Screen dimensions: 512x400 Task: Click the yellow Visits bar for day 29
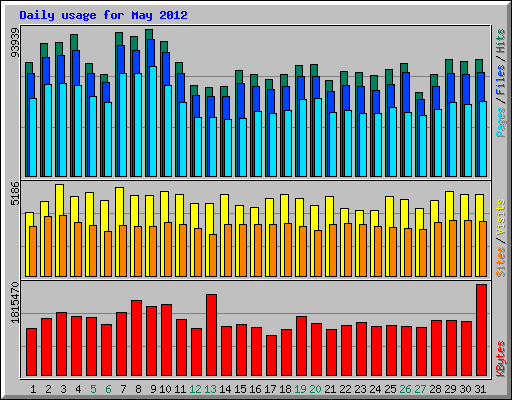click(x=450, y=206)
